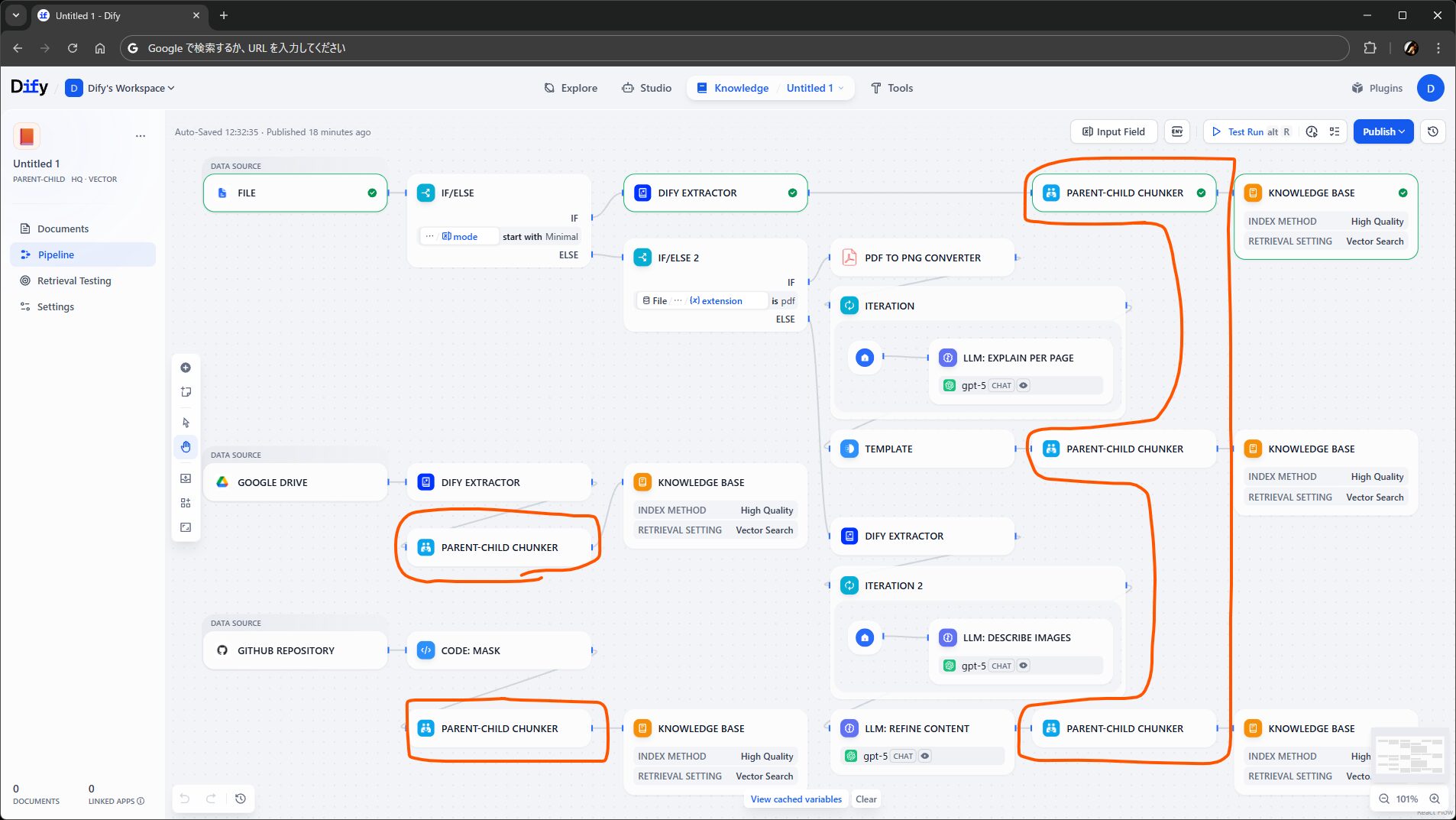Expand the Publish dropdown button
This screenshot has height=820, width=1456.
coord(1383,131)
